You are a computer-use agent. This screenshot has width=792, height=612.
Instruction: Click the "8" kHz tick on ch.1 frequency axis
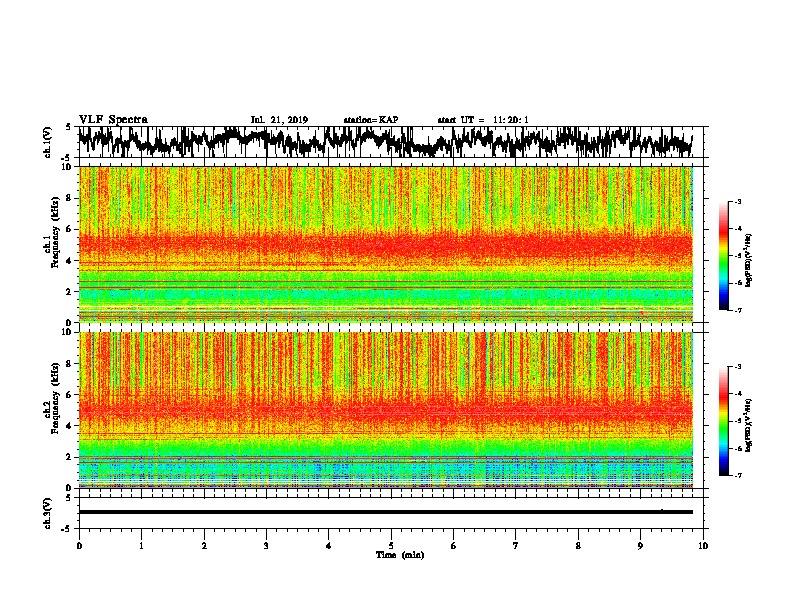(69, 198)
